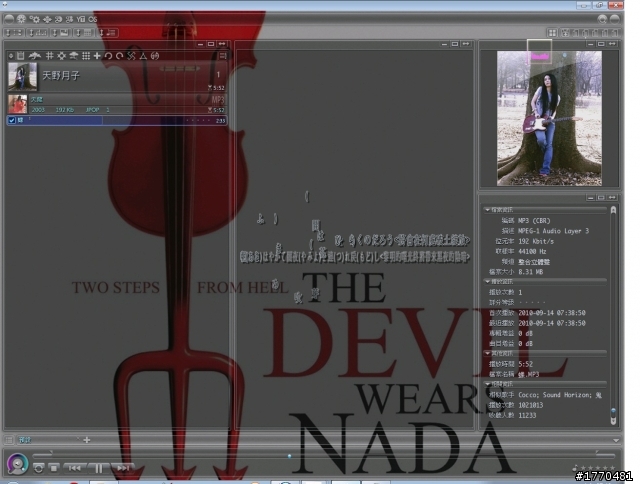Set rating using stars at bottom right
This screenshot has height=484, width=640.
[x=597, y=468]
